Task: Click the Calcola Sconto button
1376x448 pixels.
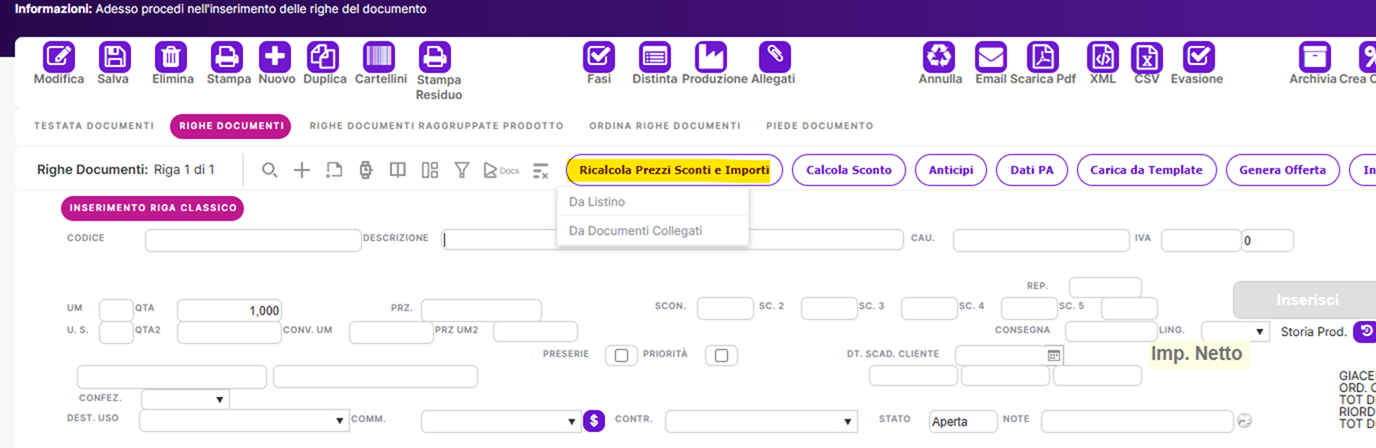Action: pos(848,170)
